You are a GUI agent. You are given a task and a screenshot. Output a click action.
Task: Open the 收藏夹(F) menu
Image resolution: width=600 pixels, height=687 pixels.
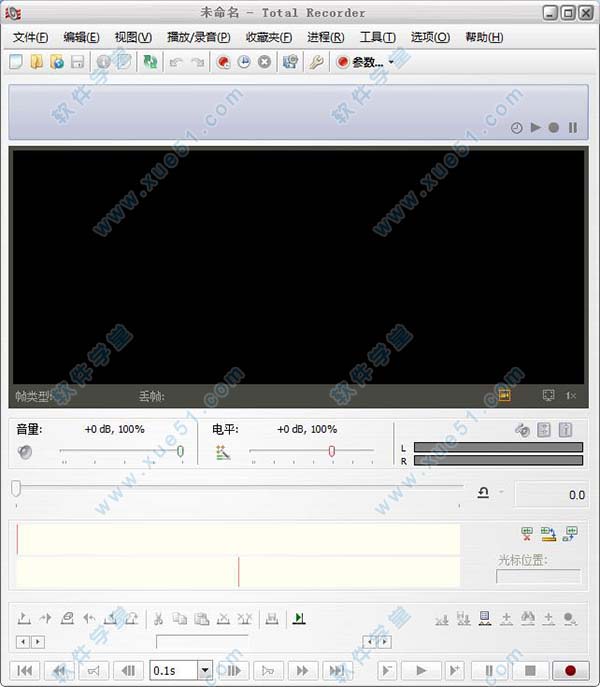269,37
